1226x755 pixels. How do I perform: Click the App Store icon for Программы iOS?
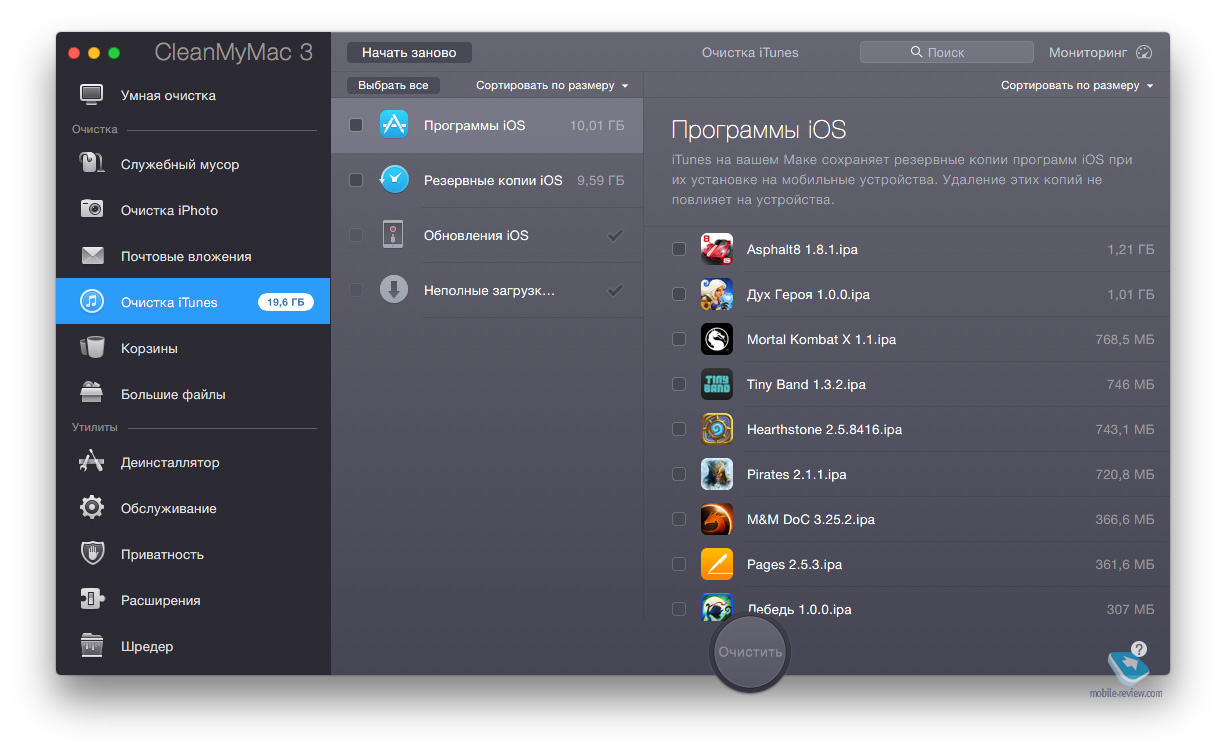(394, 125)
